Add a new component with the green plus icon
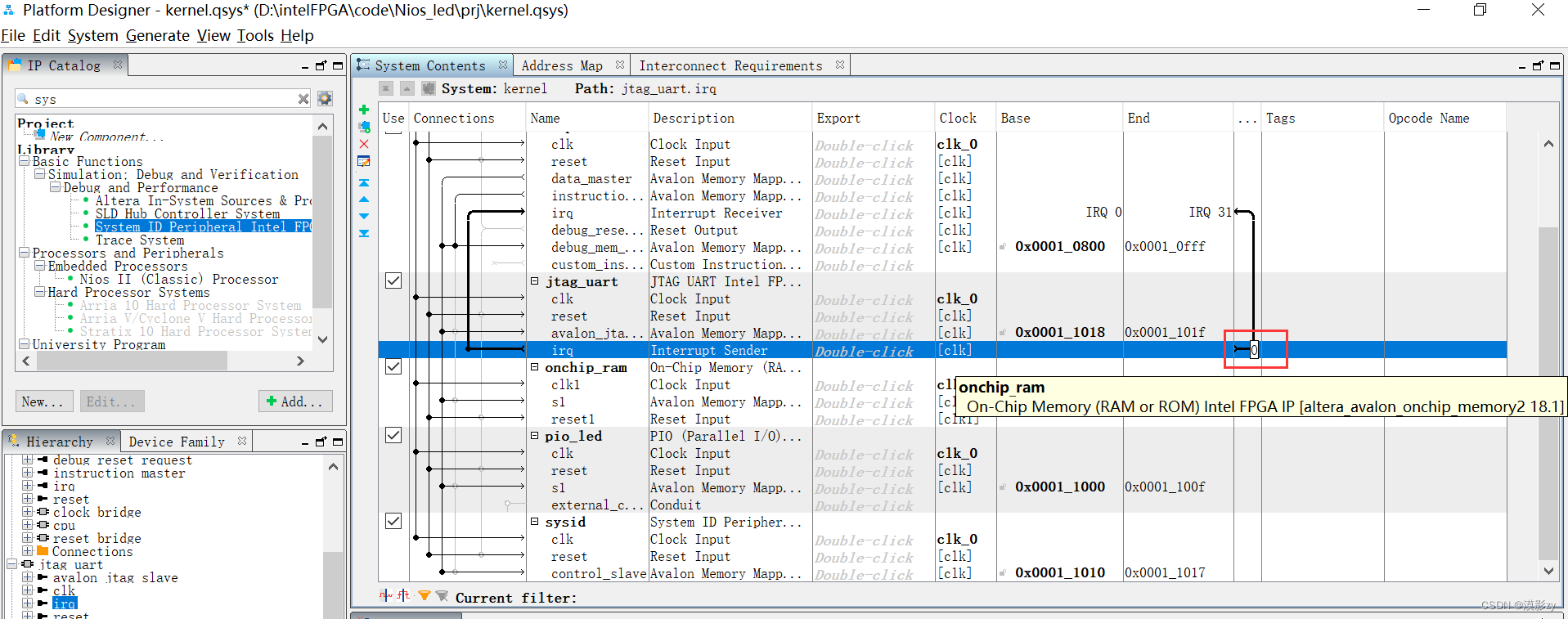The height and width of the screenshot is (619, 1568). (x=364, y=110)
